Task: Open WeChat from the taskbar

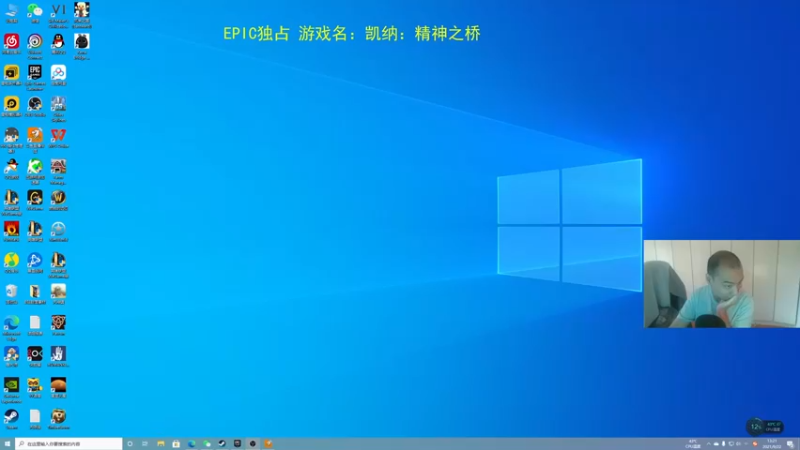Action: [207, 444]
